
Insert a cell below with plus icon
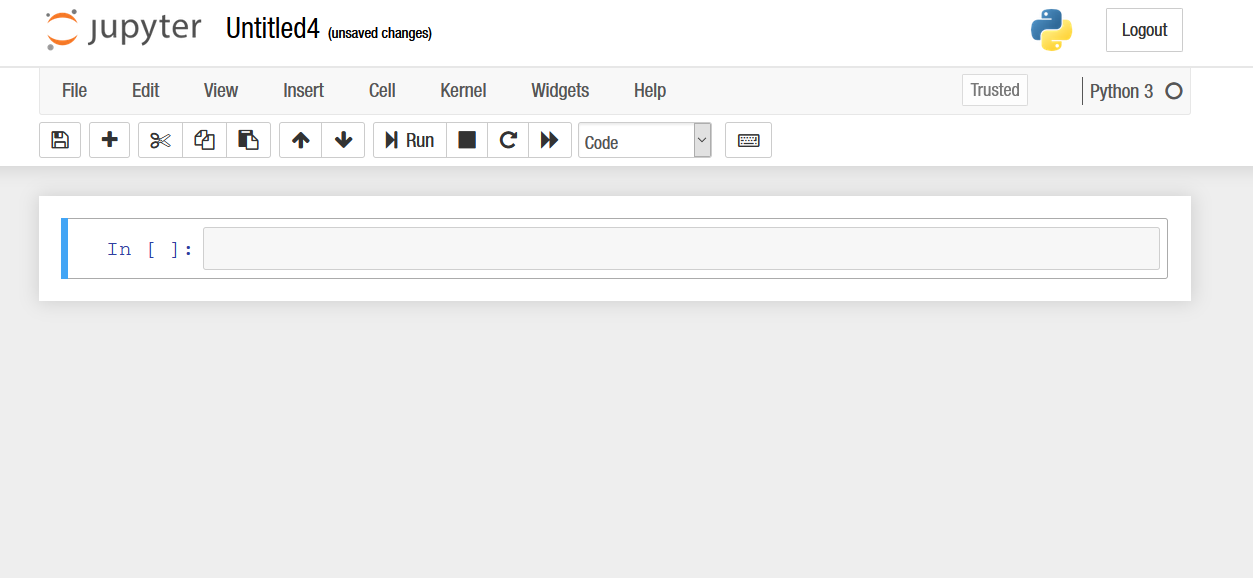[110, 140]
